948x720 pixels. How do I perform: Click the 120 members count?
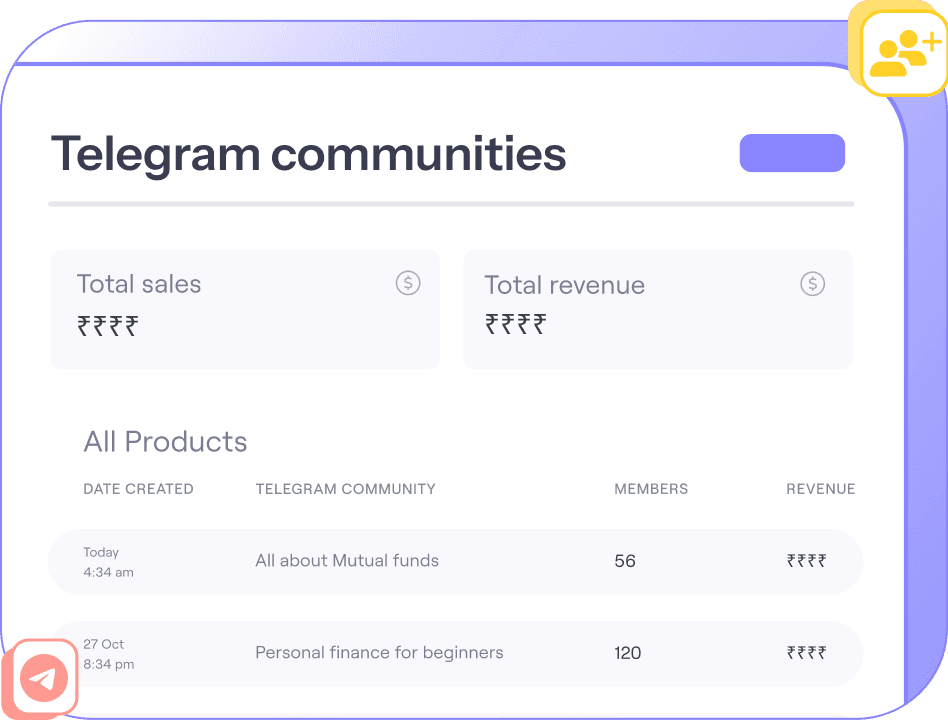pos(628,653)
